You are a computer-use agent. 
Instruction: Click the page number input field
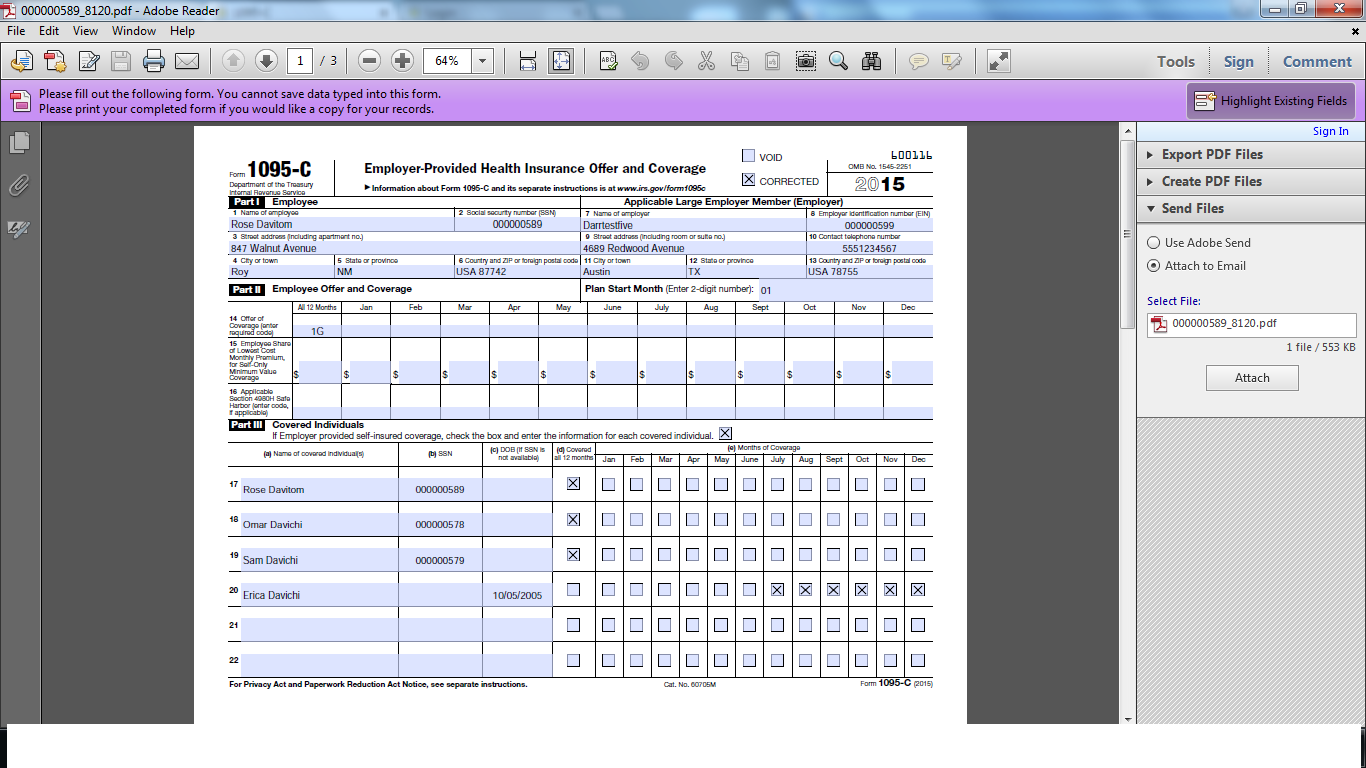pyautogui.click(x=300, y=61)
